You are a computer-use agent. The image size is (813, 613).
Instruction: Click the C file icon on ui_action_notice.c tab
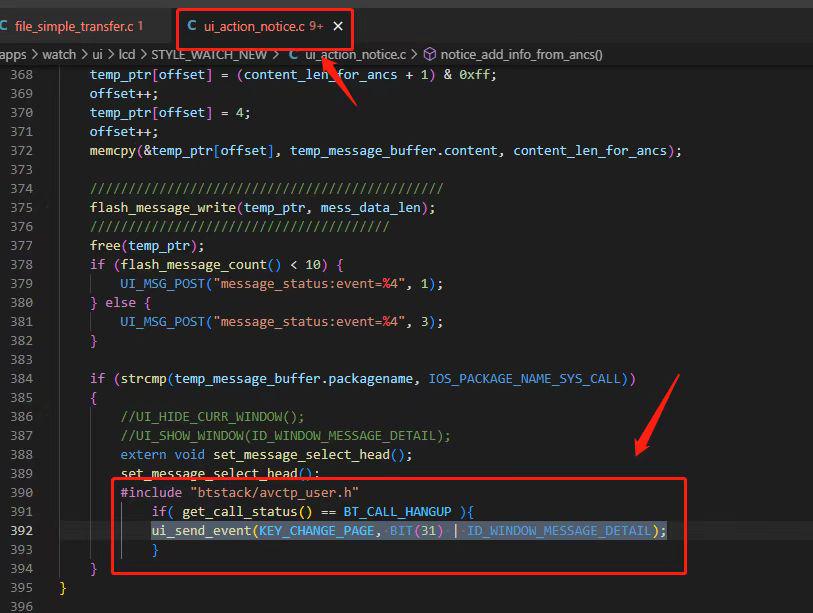pyautogui.click(x=192, y=25)
